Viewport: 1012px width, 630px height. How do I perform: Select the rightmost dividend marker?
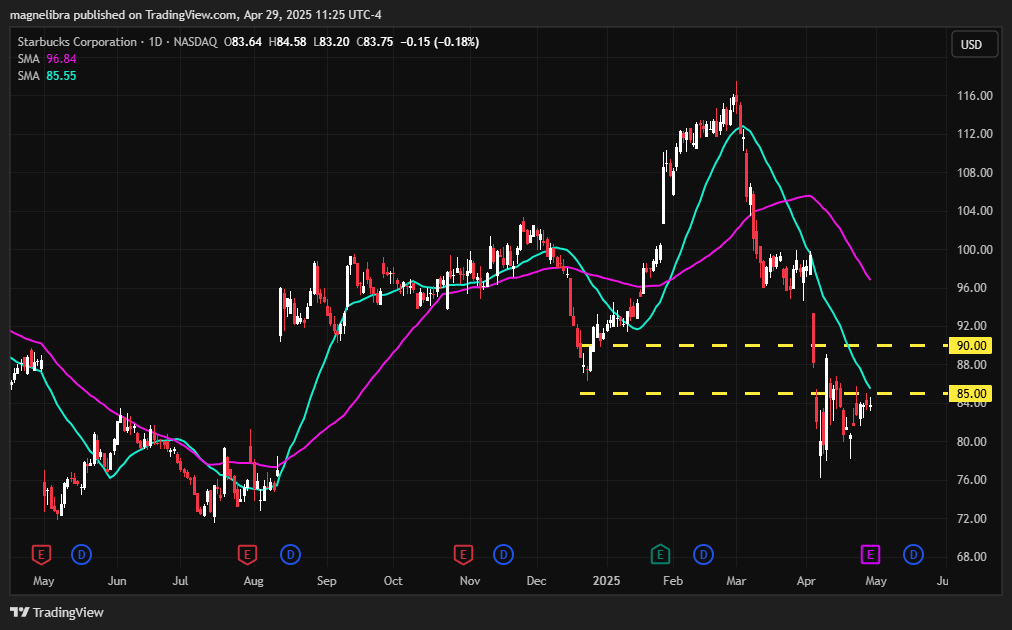click(913, 554)
